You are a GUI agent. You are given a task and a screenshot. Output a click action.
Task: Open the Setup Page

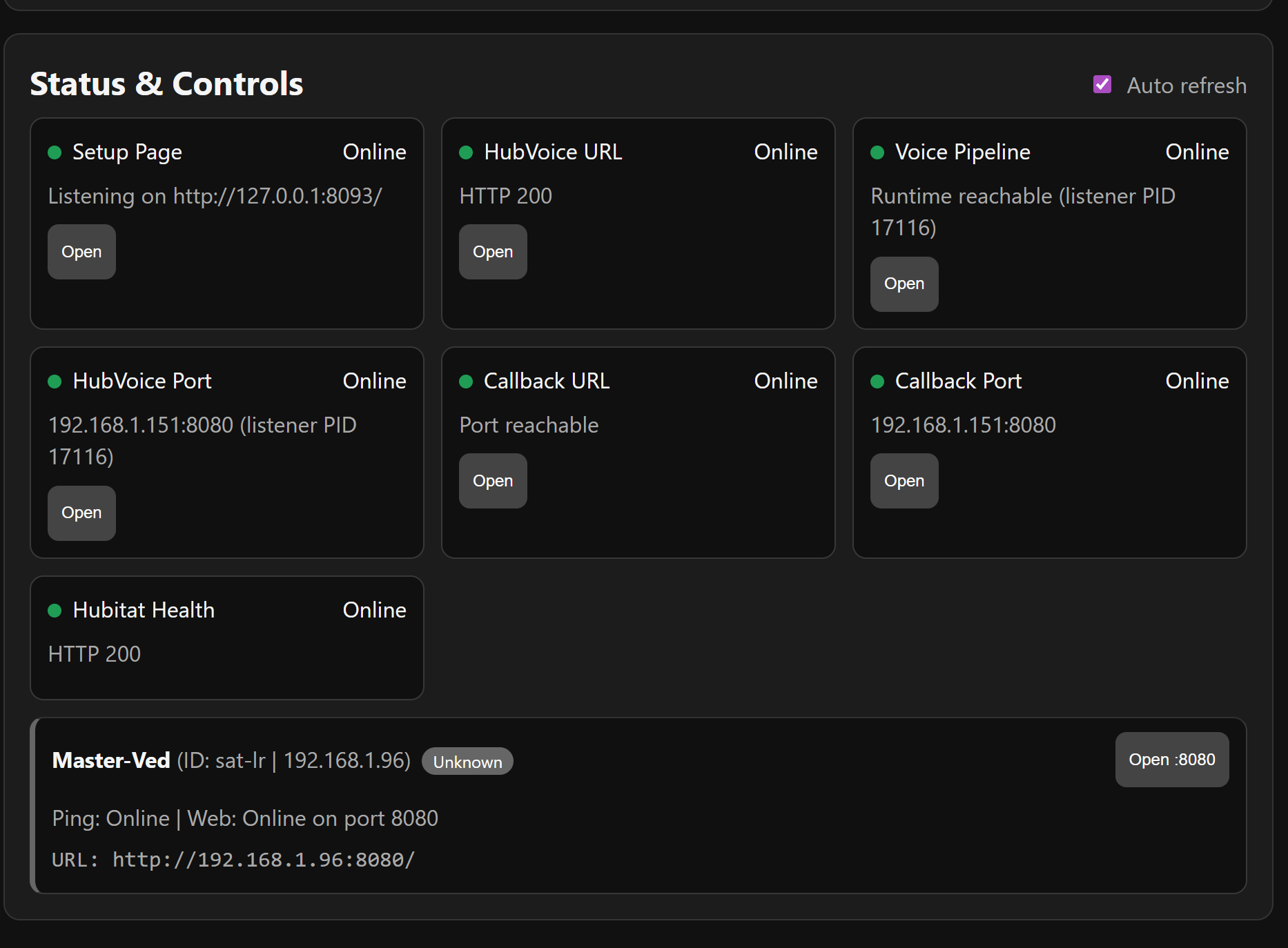click(81, 252)
